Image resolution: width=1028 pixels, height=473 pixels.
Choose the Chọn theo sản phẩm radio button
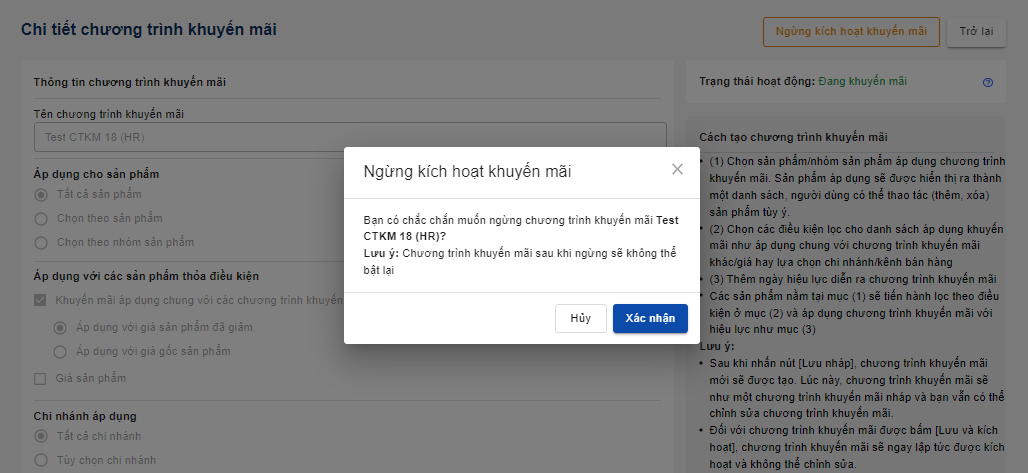coord(41,218)
